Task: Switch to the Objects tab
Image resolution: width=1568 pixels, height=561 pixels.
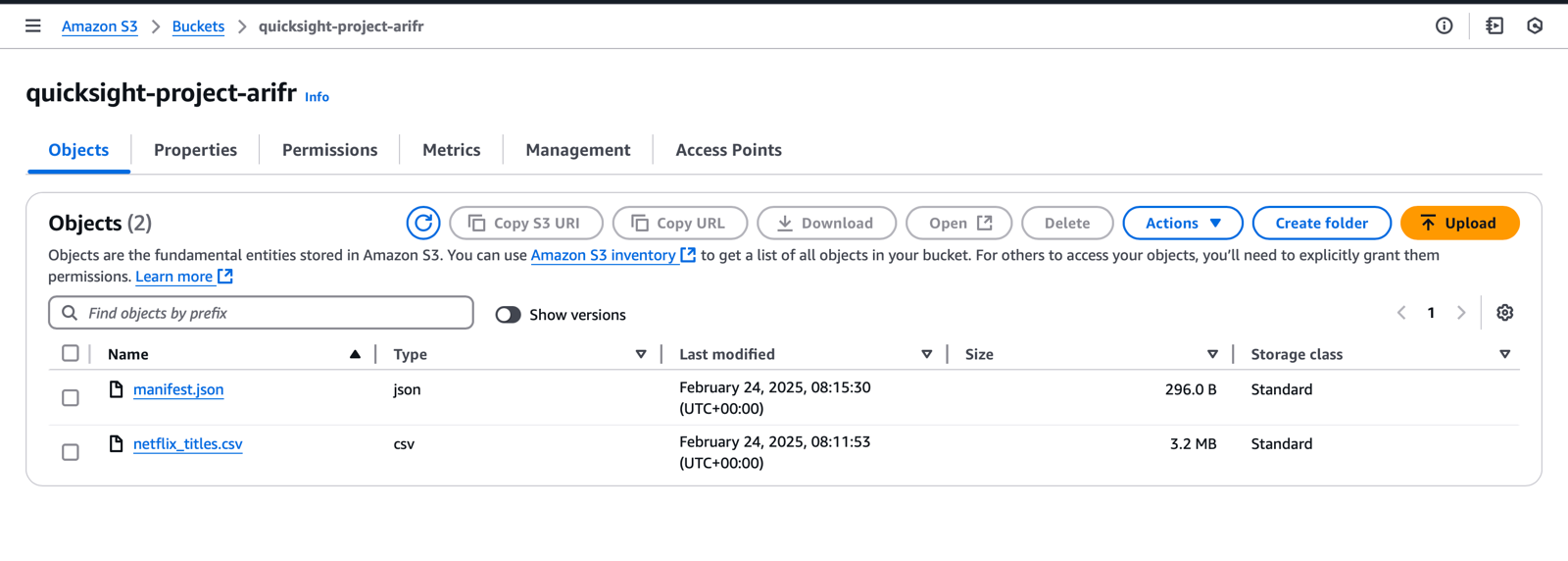Action: [x=78, y=150]
